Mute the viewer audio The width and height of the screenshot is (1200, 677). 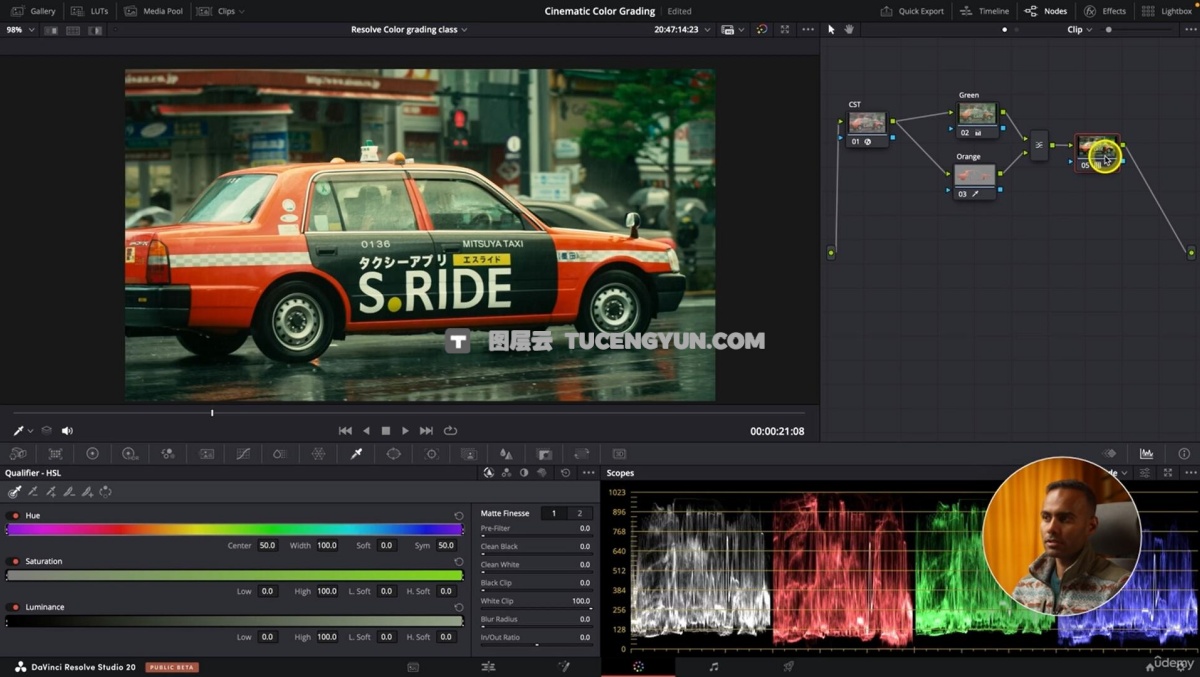pos(67,431)
